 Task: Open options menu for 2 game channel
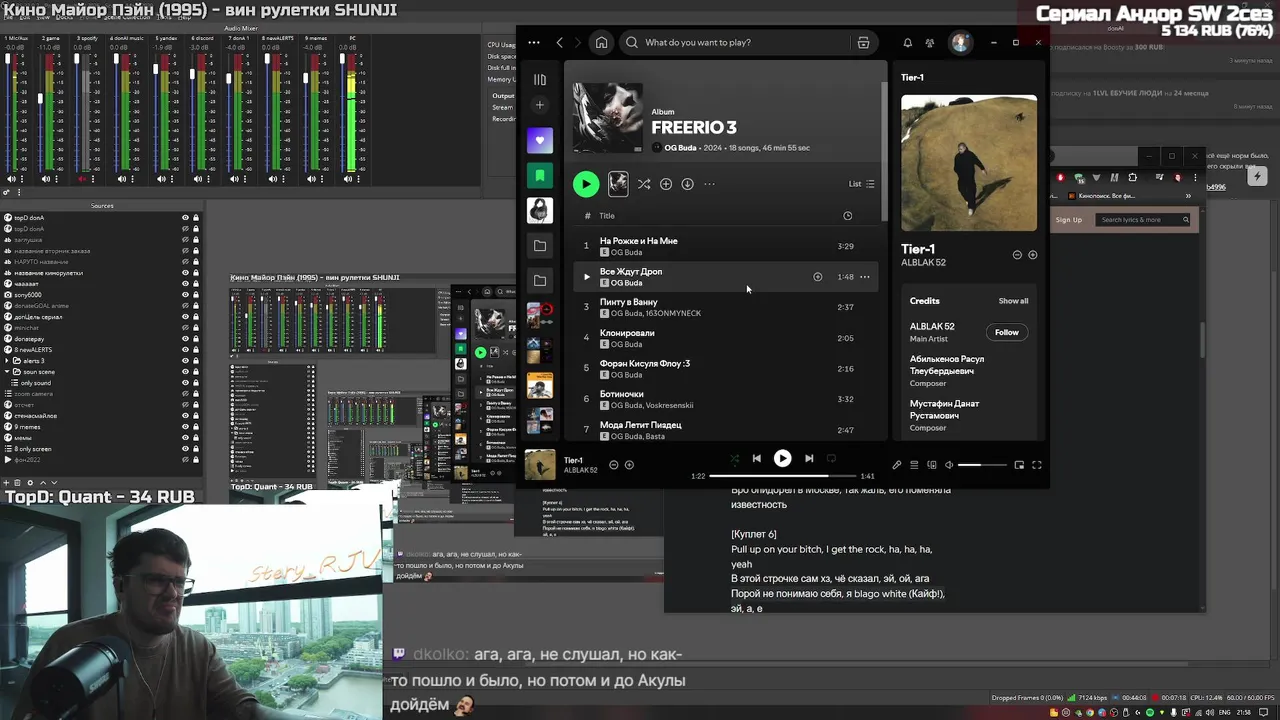[x=59, y=179]
